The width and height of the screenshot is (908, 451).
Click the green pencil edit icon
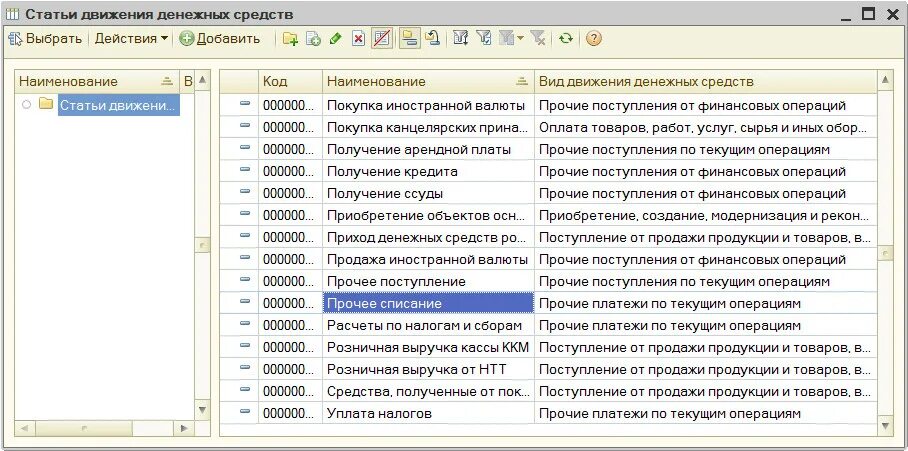pos(335,39)
